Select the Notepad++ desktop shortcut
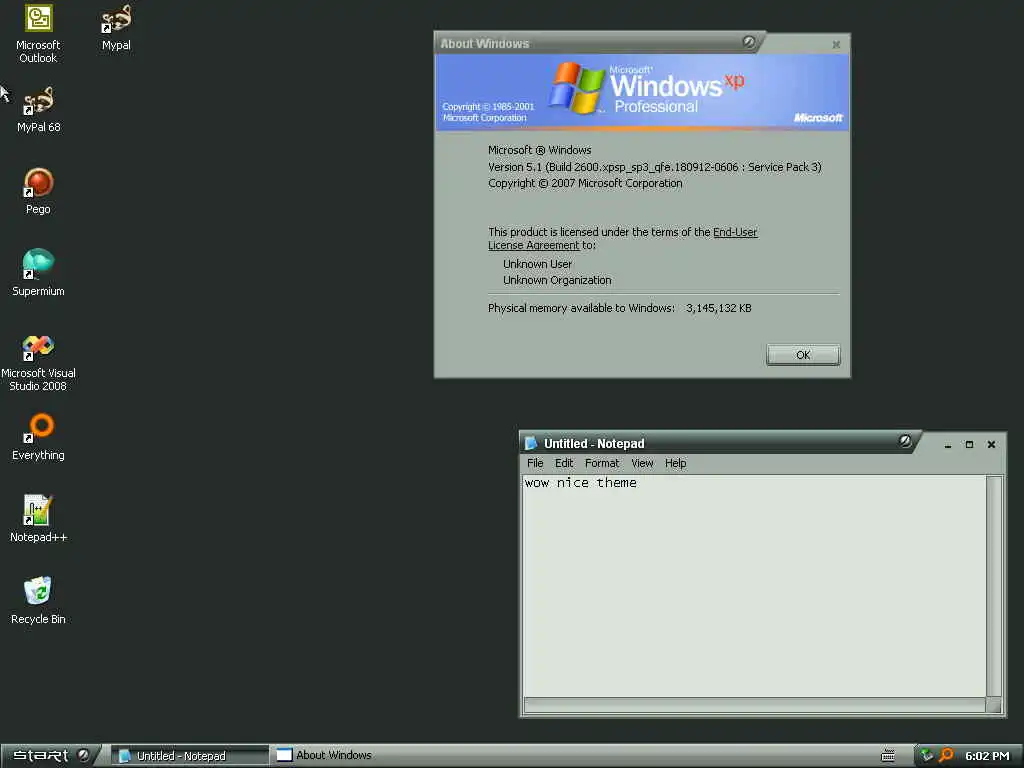This screenshot has width=1024, height=768. pos(39,519)
